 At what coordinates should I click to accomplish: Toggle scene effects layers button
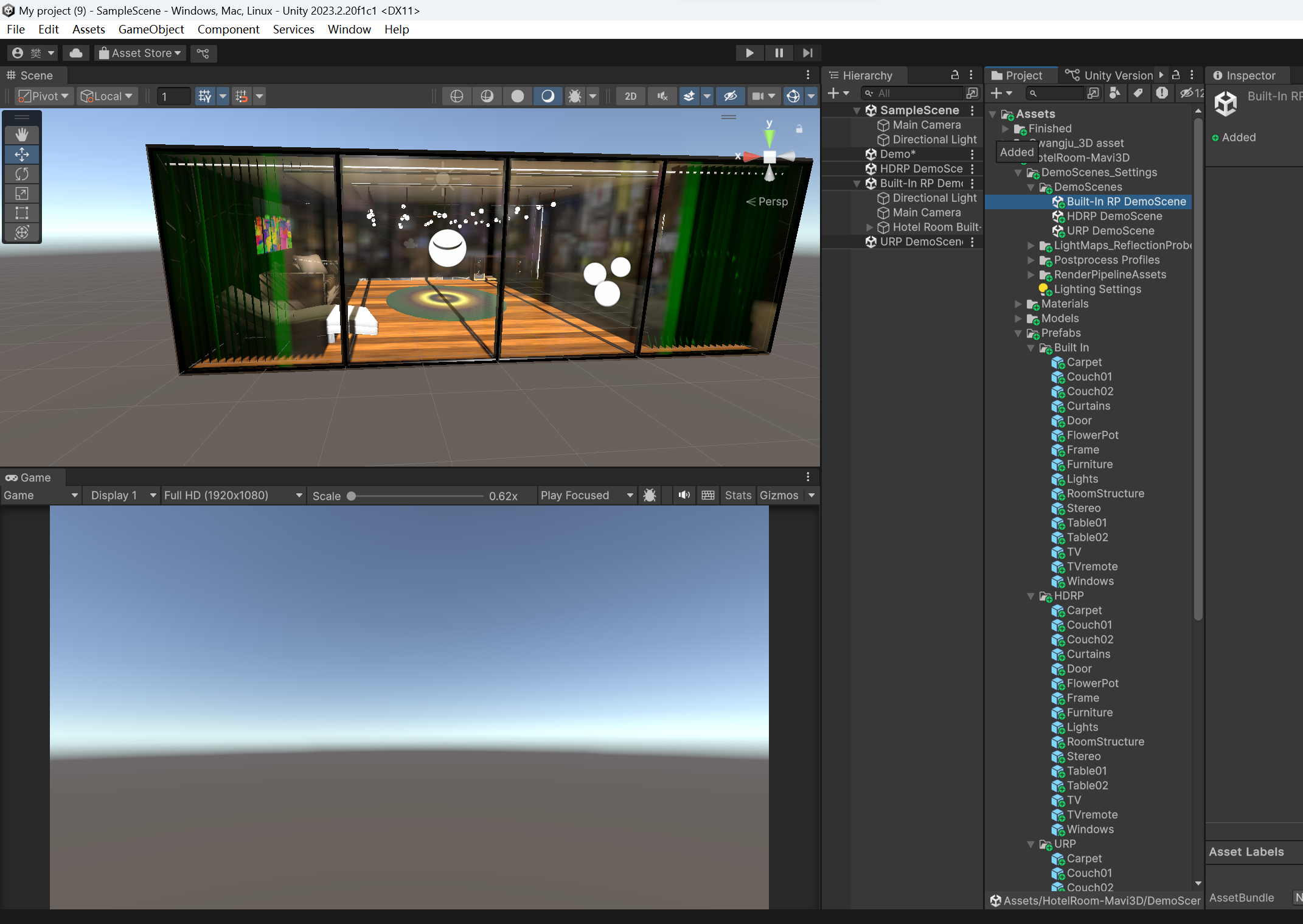689,96
